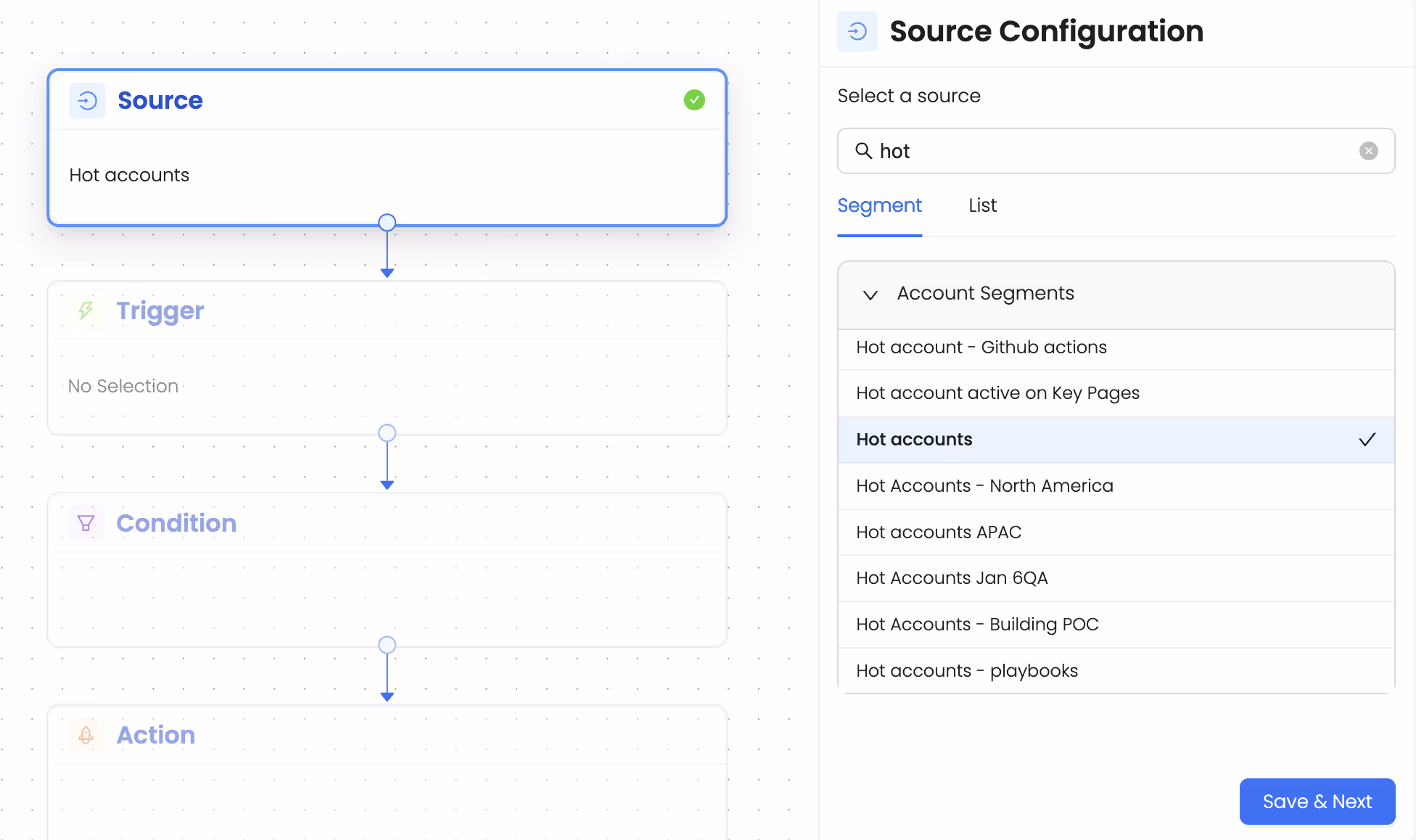
Task: Click the Source node icon on canvas
Action: (86, 100)
